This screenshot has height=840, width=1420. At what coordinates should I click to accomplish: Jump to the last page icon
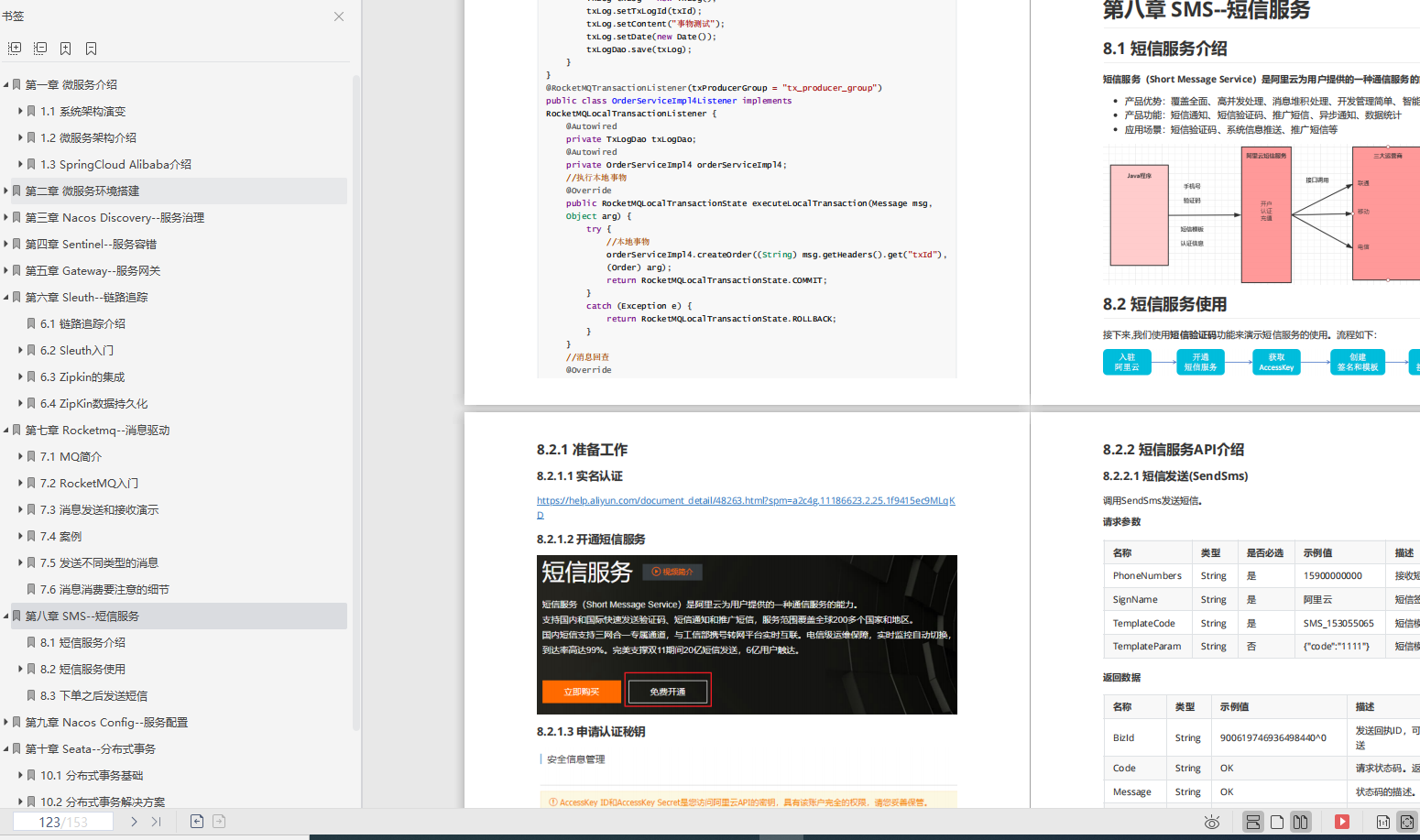tap(156, 822)
